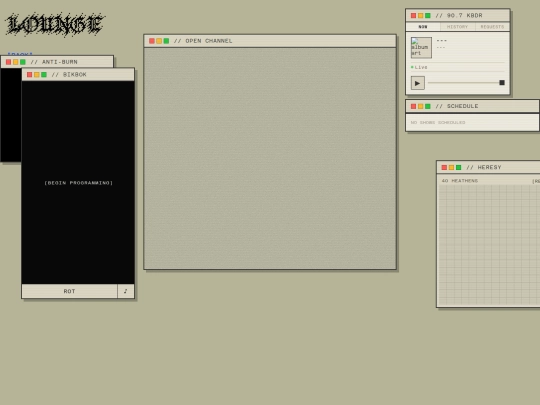Click yellow button on 90.7 KBDR window
540x405 pixels.
coord(420,15)
